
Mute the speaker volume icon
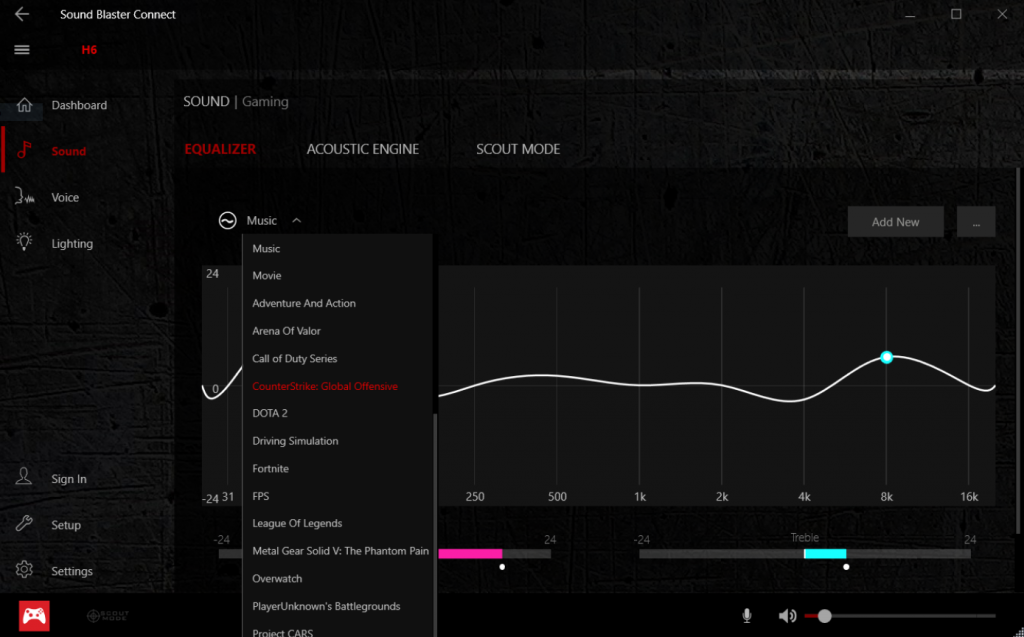pos(787,615)
